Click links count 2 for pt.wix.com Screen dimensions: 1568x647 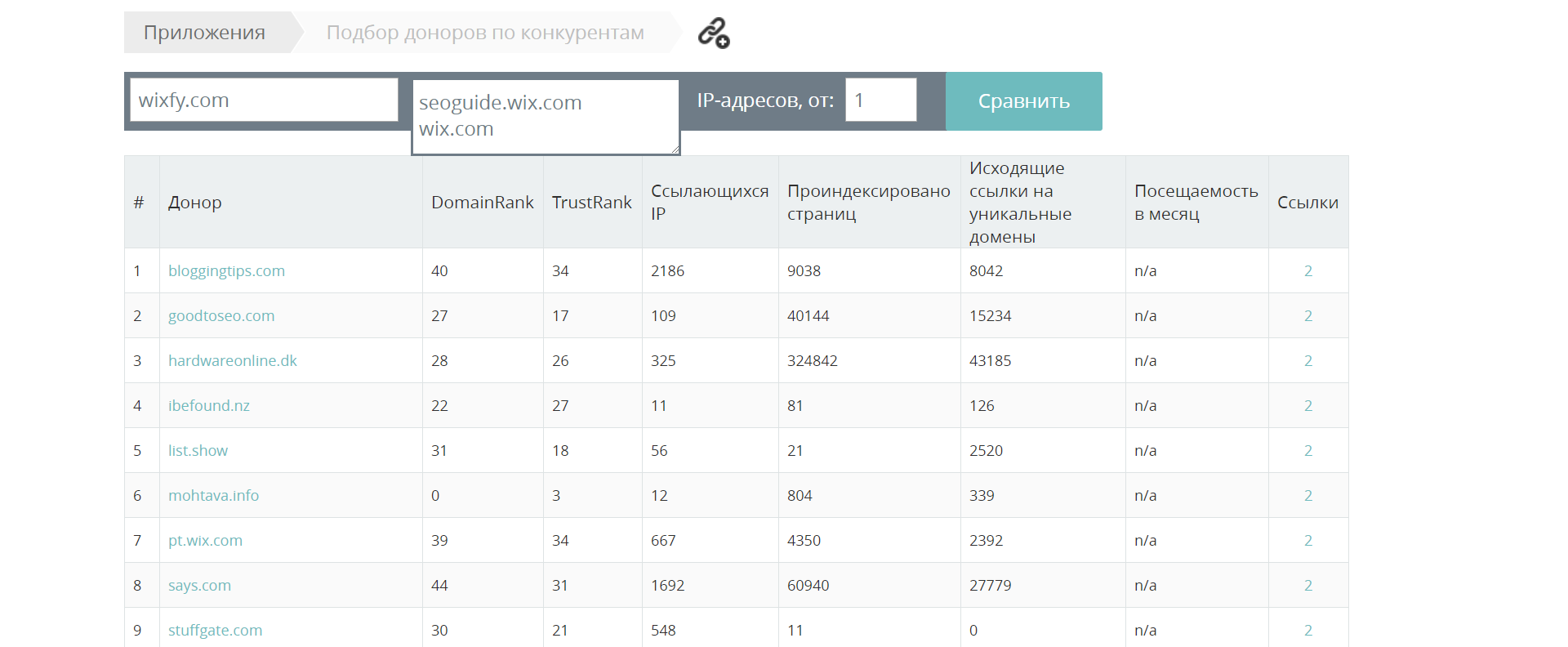pos(1308,541)
